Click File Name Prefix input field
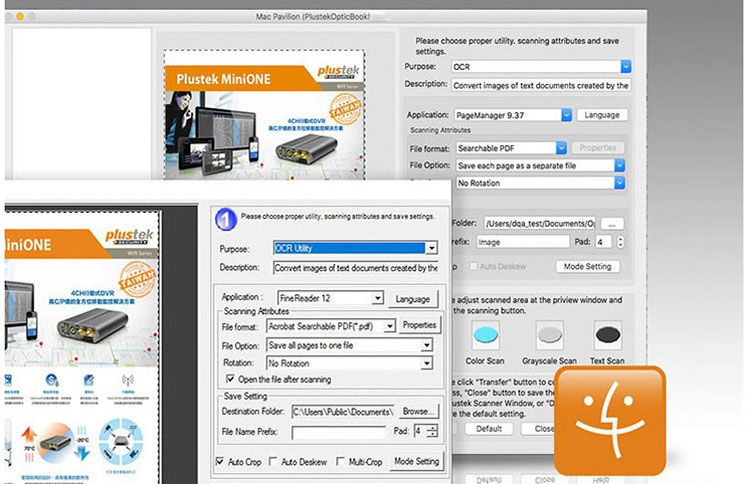750x484 pixels. [339, 432]
